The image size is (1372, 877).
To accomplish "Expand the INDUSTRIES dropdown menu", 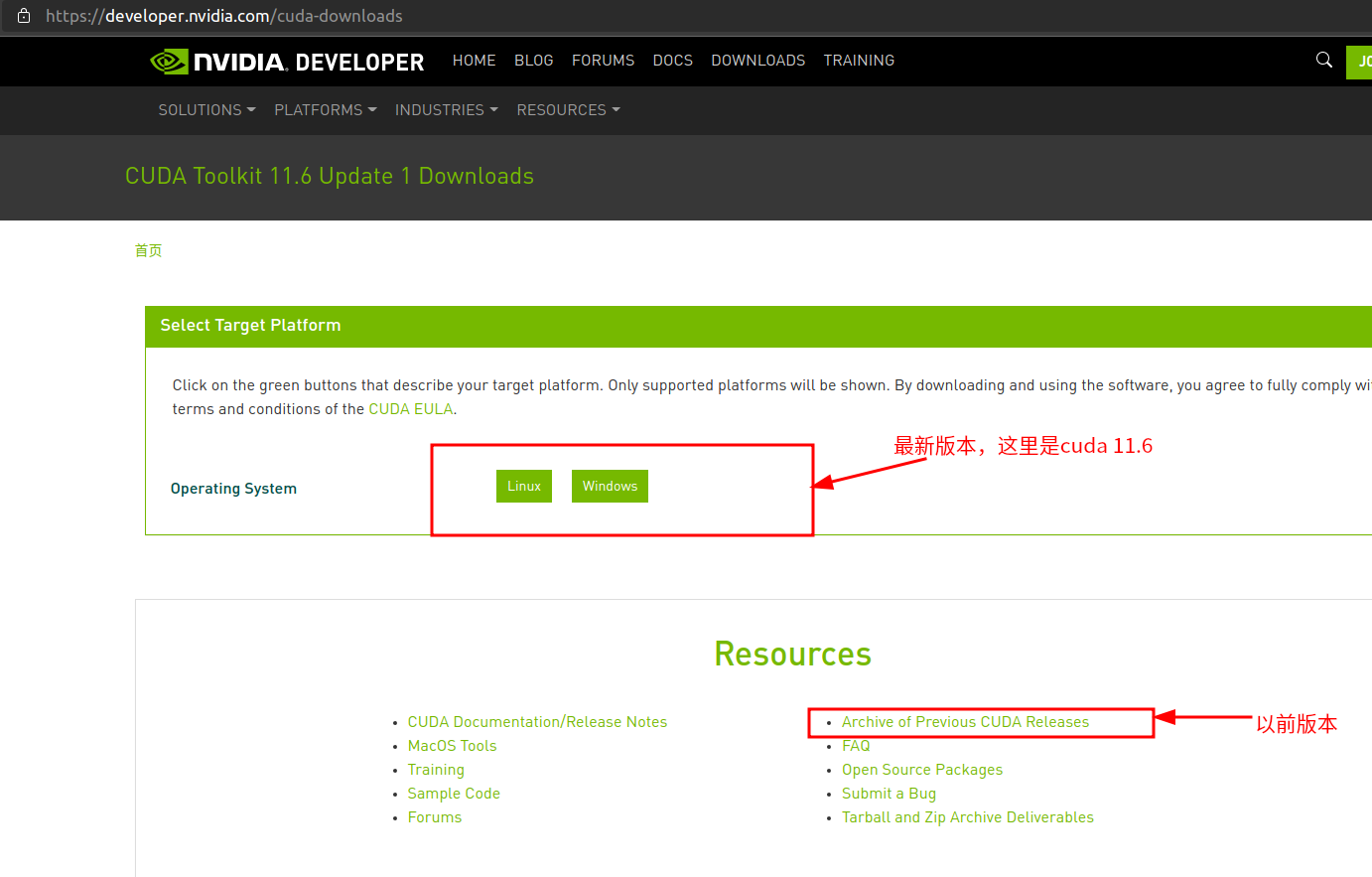I will 447,110.
